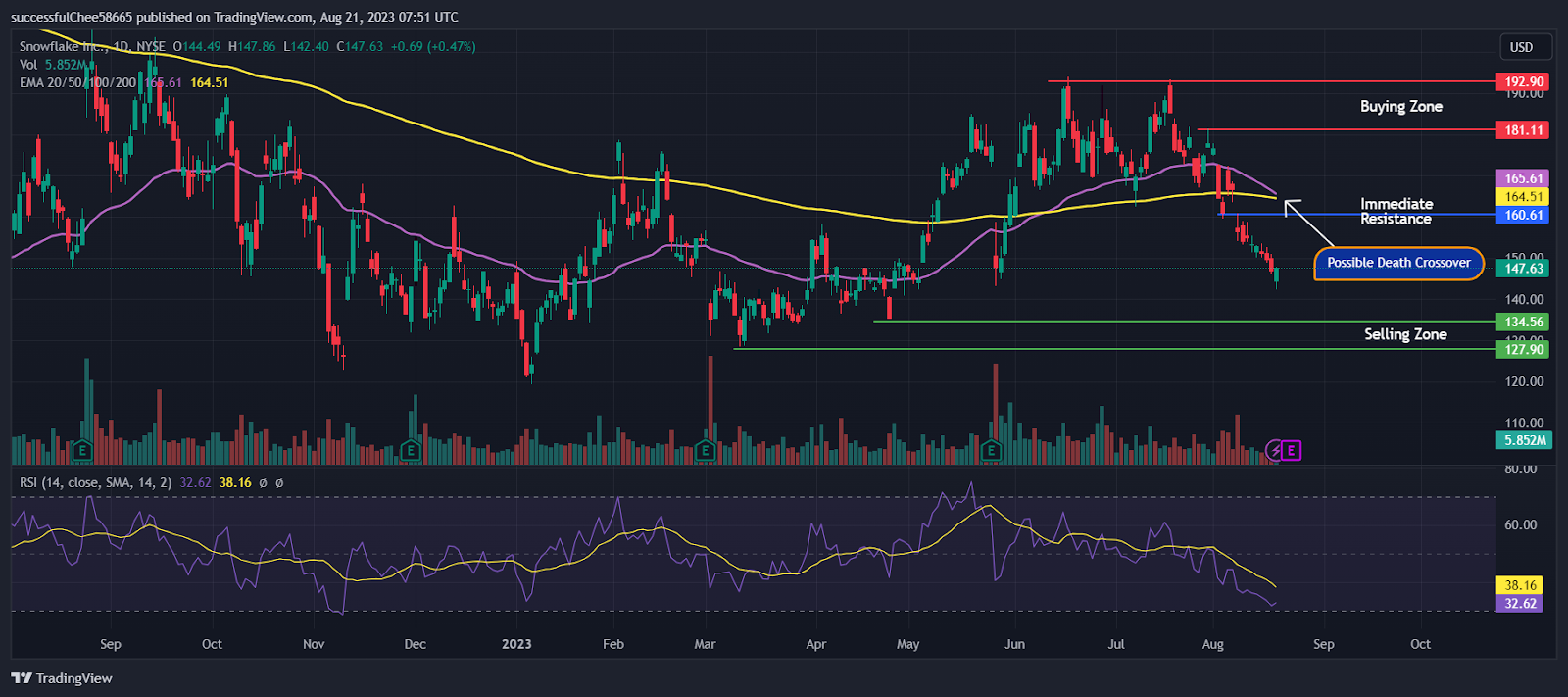Click the purple 32.62 RSI axis label
This screenshot has height=697, width=1568.
[1520, 603]
